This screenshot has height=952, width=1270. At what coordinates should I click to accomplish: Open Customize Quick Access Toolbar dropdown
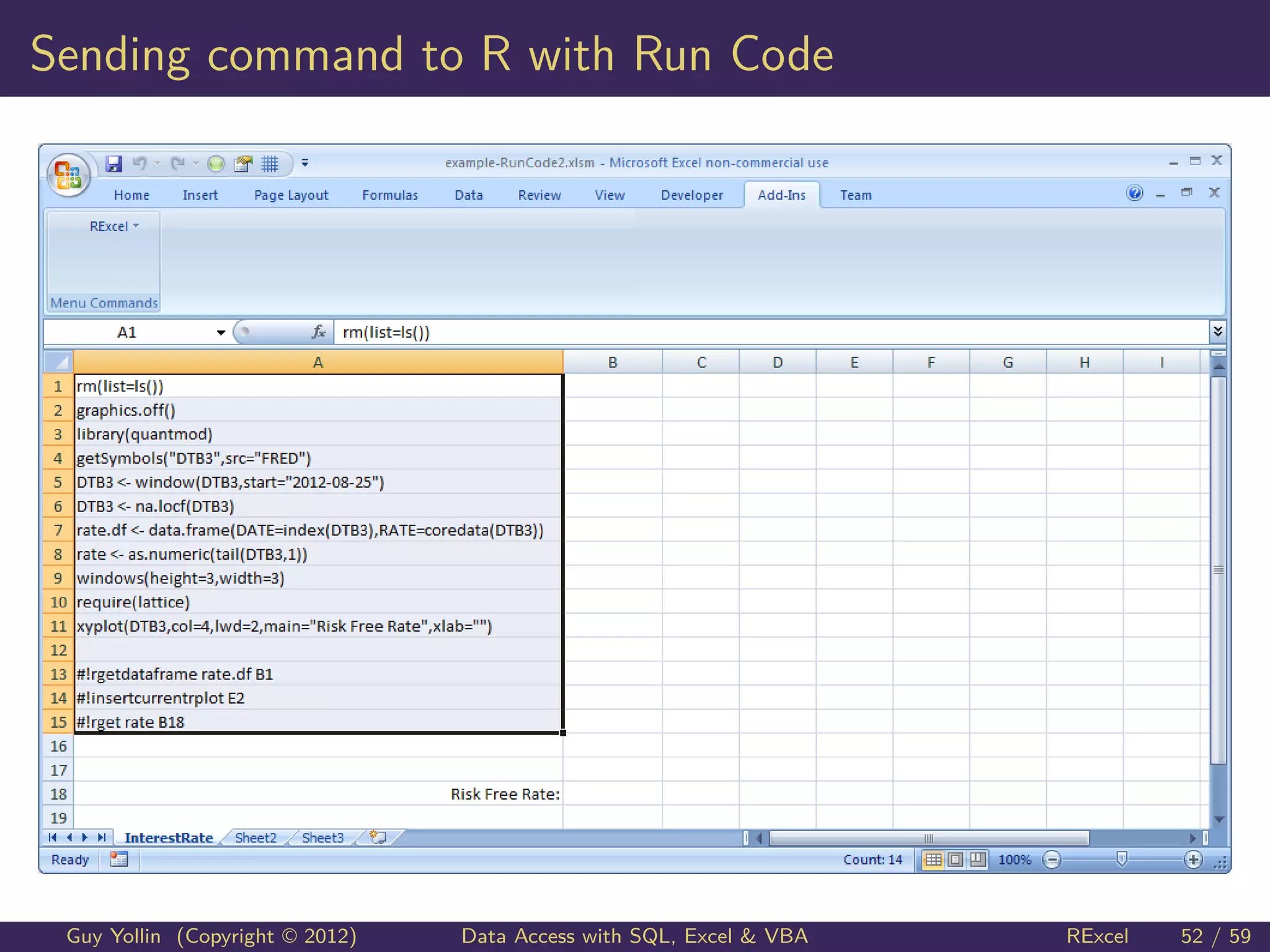tap(304, 163)
